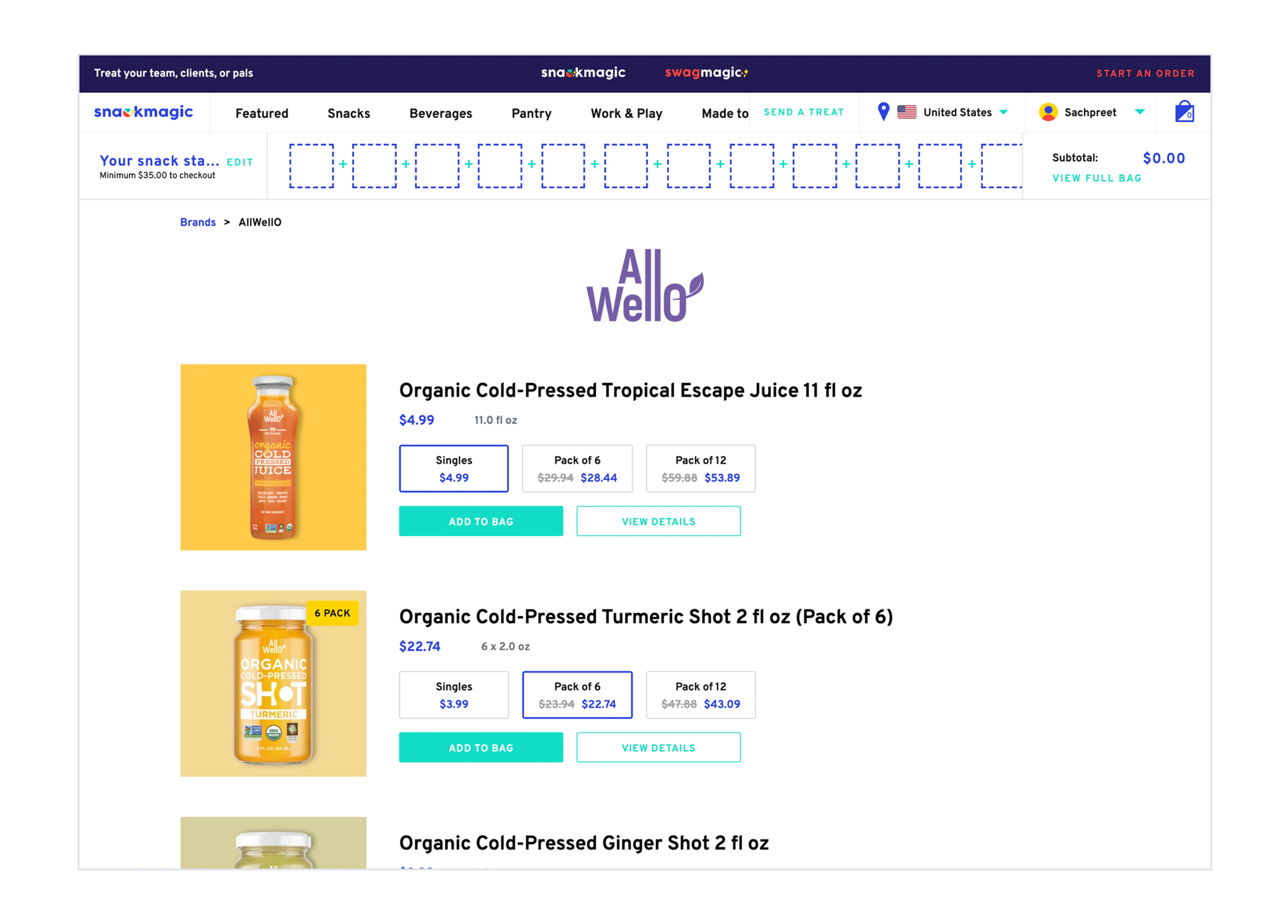Add Tropical Escape Juice to bag
This screenshot has width=1288, height=924.
pos(481,521)
